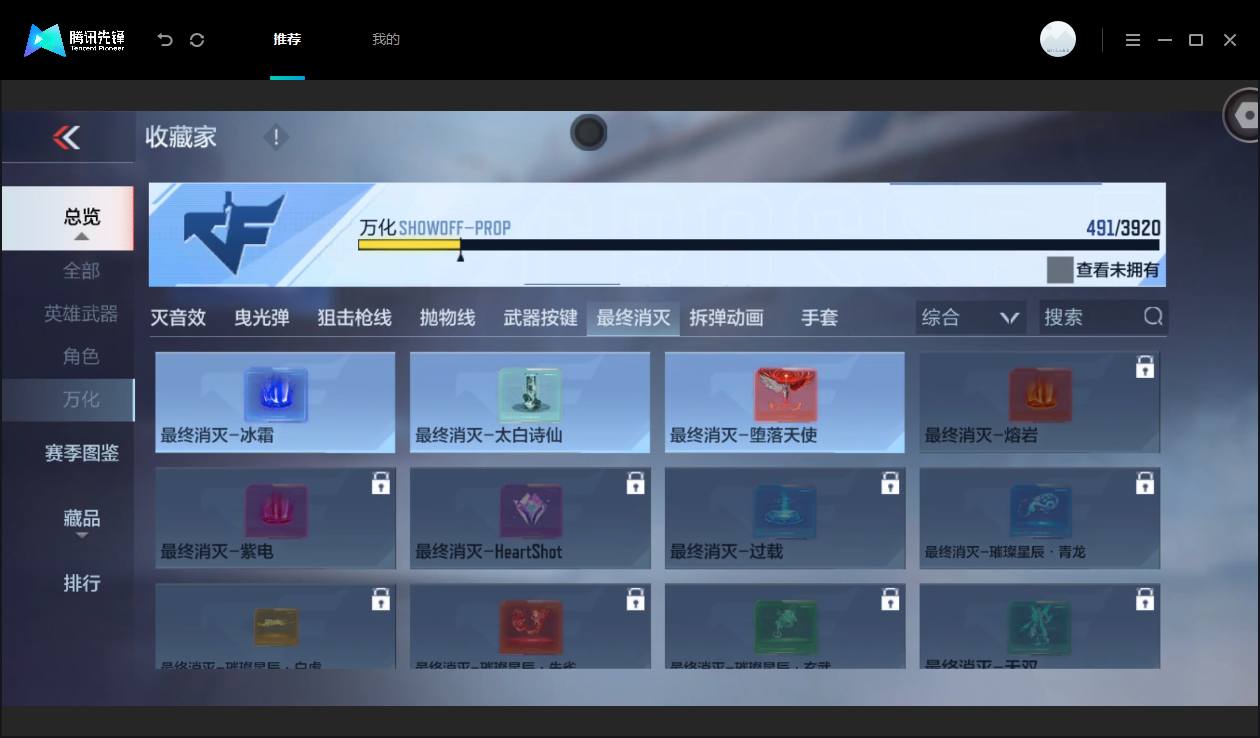1260x738 pixels.
Task: Expand the 综合 sort dropdown
Action: pyautogui.click(x=970, y=318)
